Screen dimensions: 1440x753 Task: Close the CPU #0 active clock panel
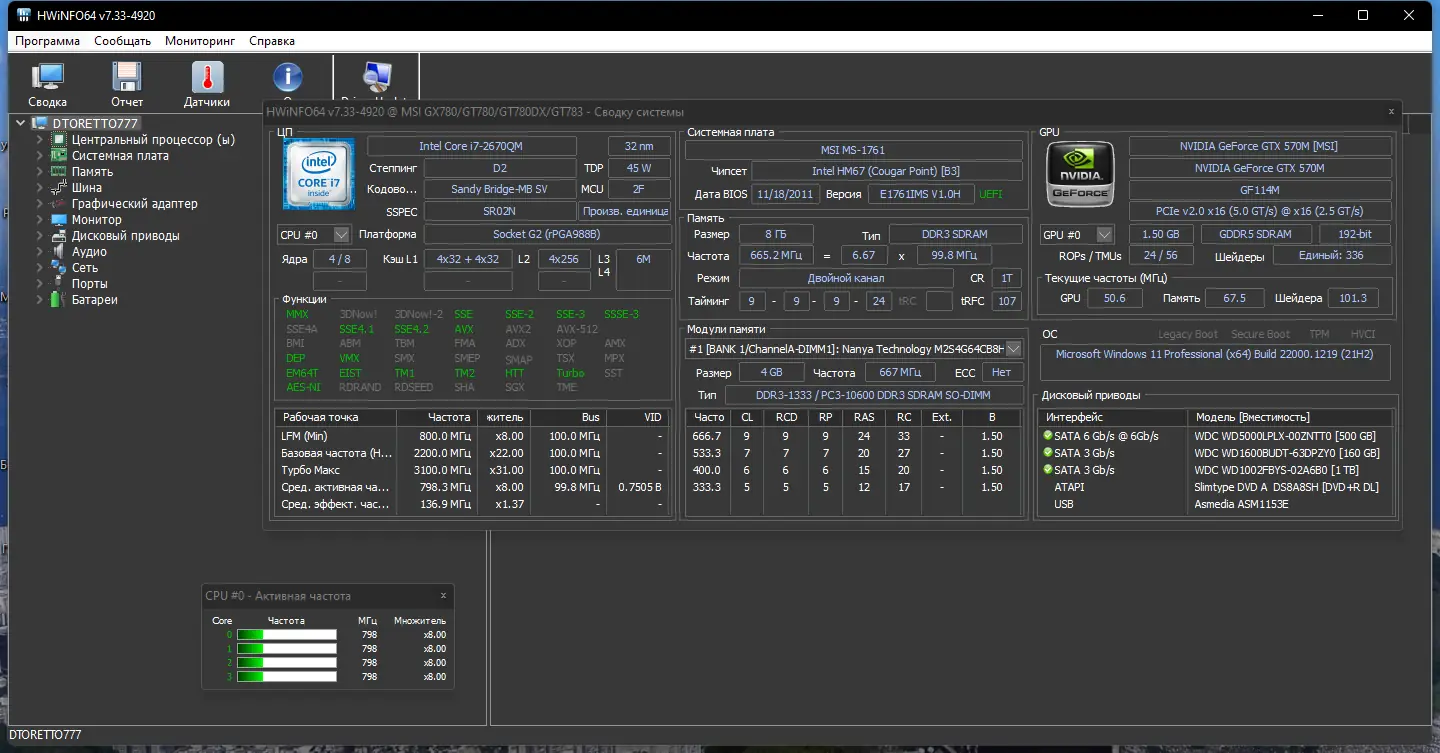point(443,595)
